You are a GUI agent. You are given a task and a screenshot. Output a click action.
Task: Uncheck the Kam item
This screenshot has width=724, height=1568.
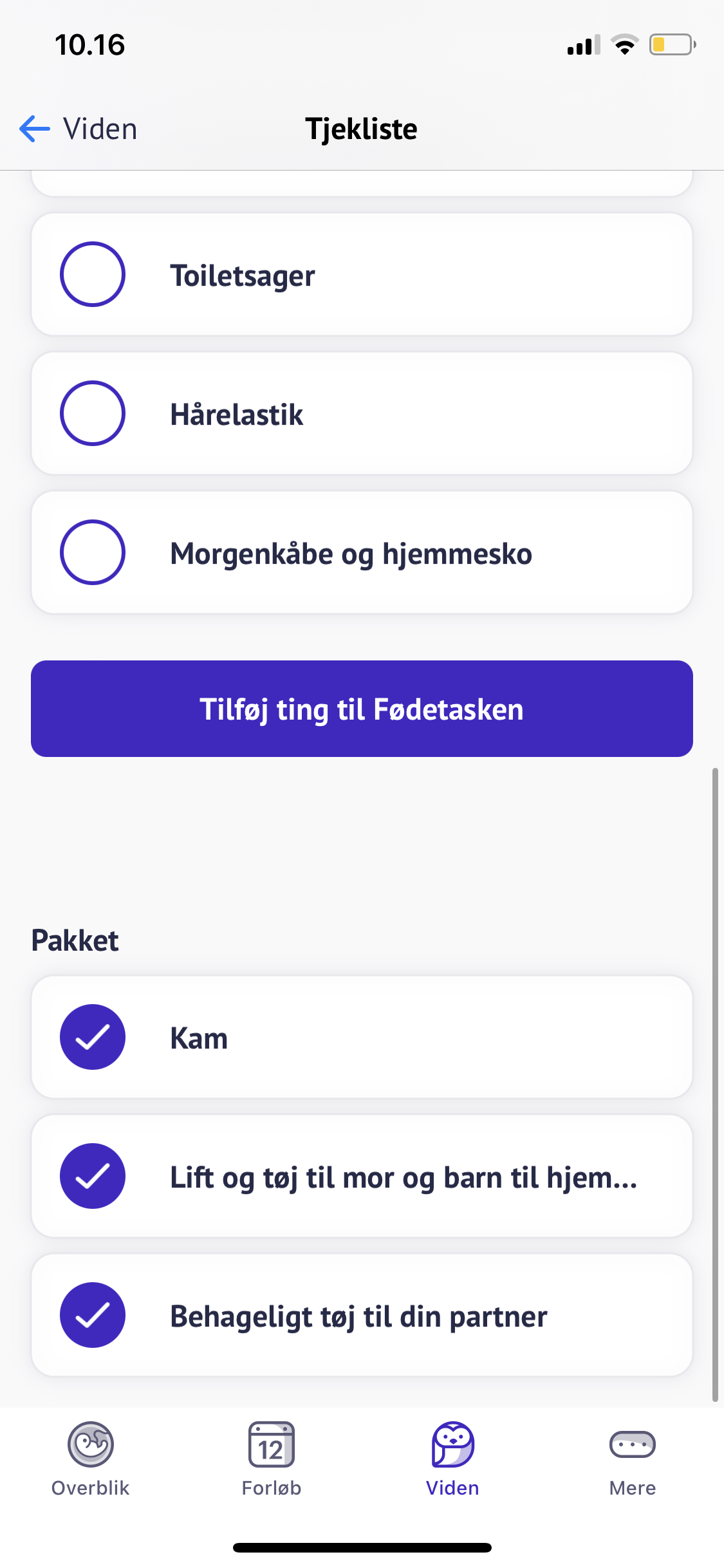pos(93,1037)
